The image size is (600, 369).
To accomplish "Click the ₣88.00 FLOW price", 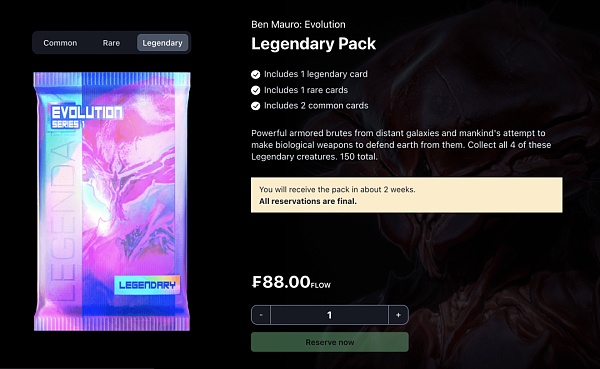I will click(x=291, y=282).
